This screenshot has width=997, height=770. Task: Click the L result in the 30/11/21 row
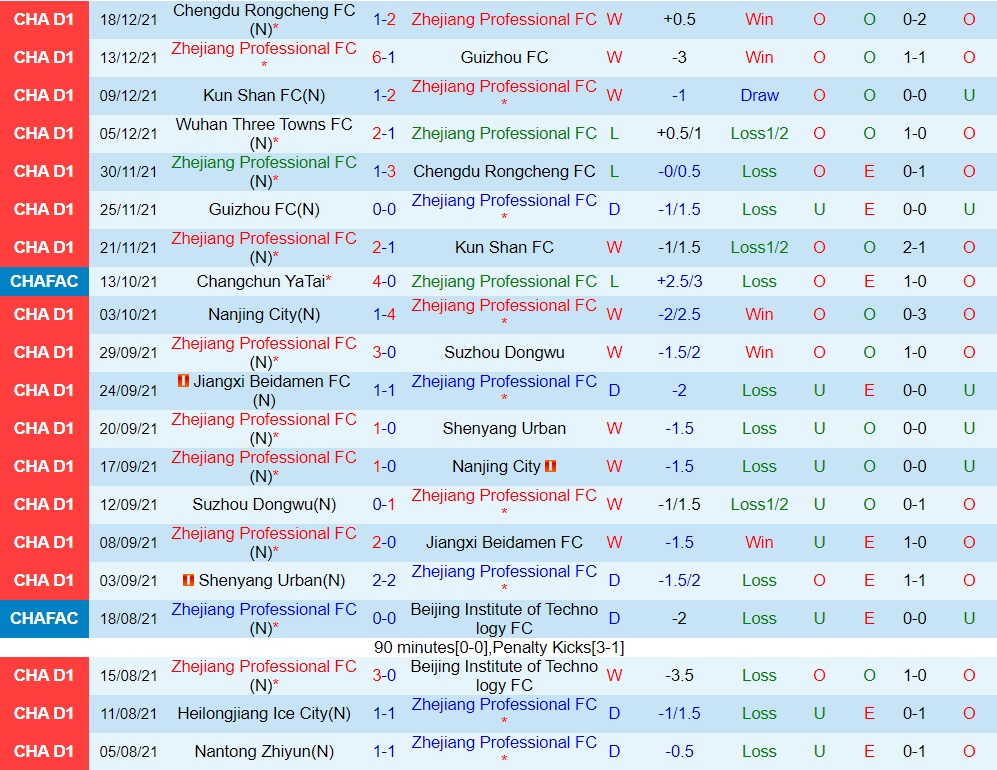tap(614, 172)
